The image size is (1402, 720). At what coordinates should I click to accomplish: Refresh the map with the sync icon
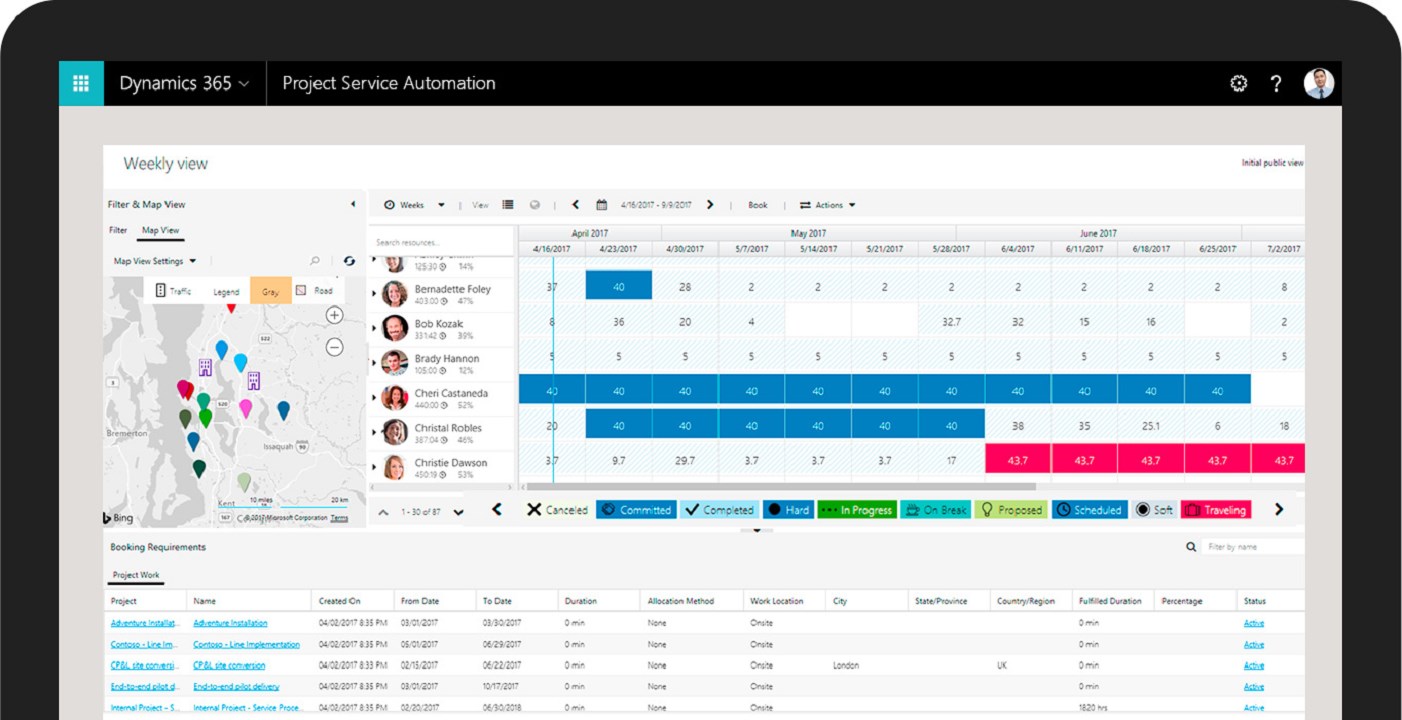point(349,261)
